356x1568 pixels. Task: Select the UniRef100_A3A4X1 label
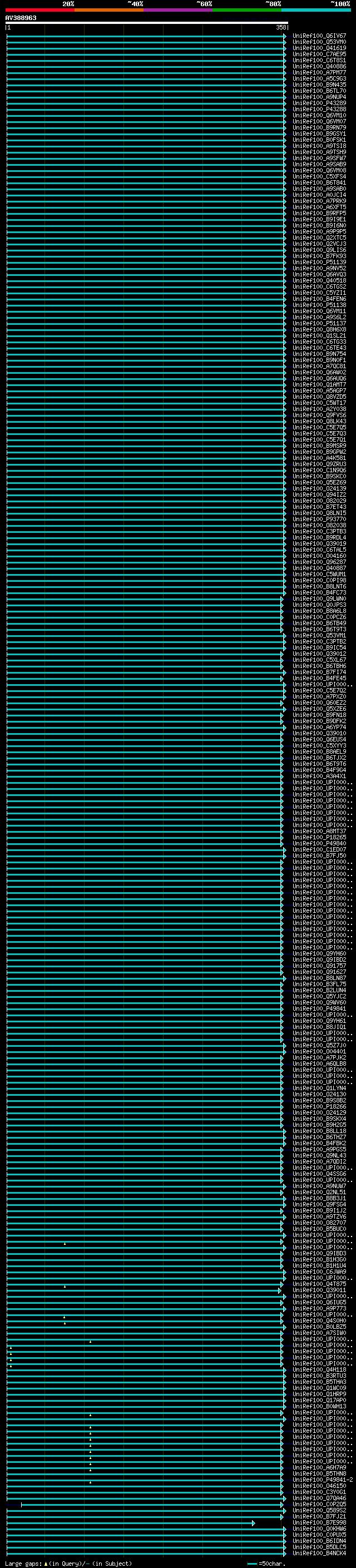[x=319, y=776]
